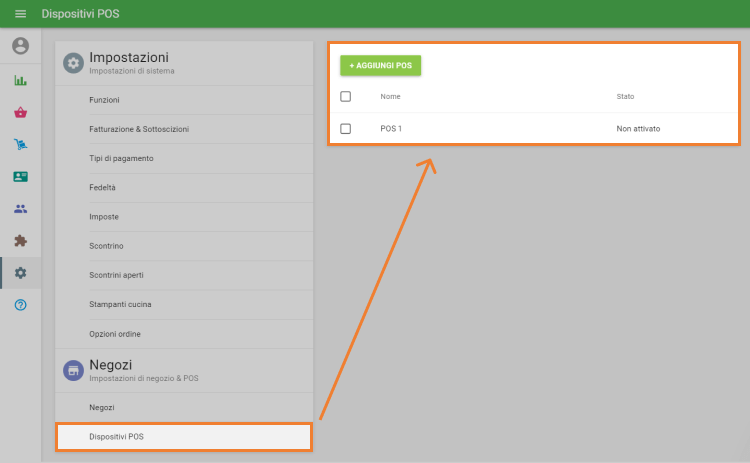Open the customers people icon
The width and height of the screenshot is (750, 463).
(x=20, y=209)
